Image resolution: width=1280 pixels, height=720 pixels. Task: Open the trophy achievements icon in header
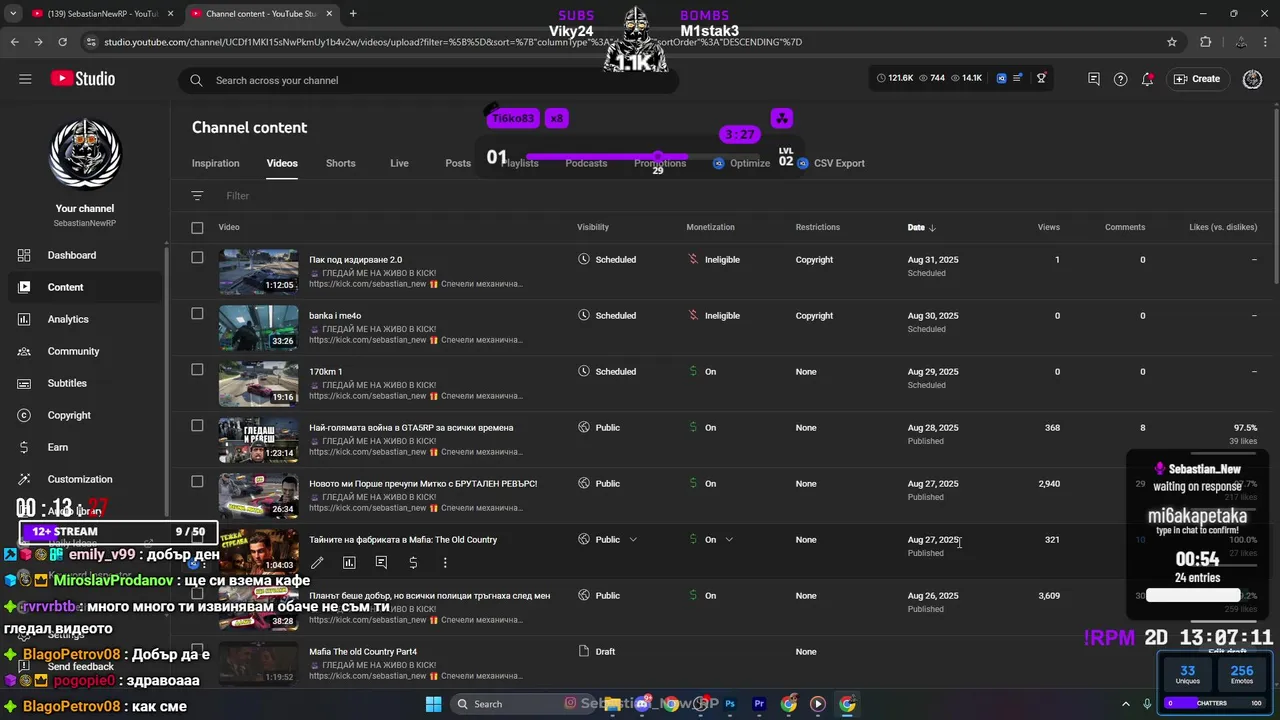pyautogui.click(x=1041, y=78)
